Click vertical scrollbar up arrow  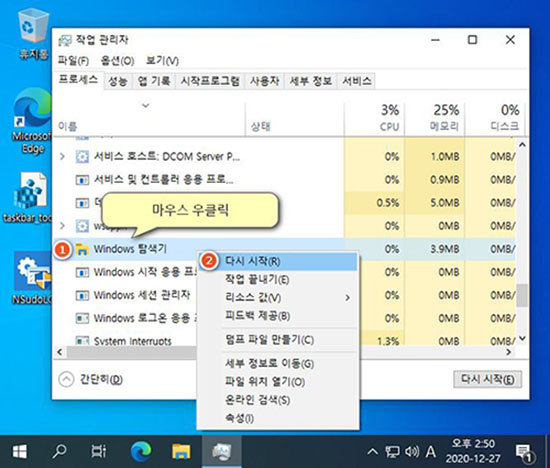click(522, 145)
